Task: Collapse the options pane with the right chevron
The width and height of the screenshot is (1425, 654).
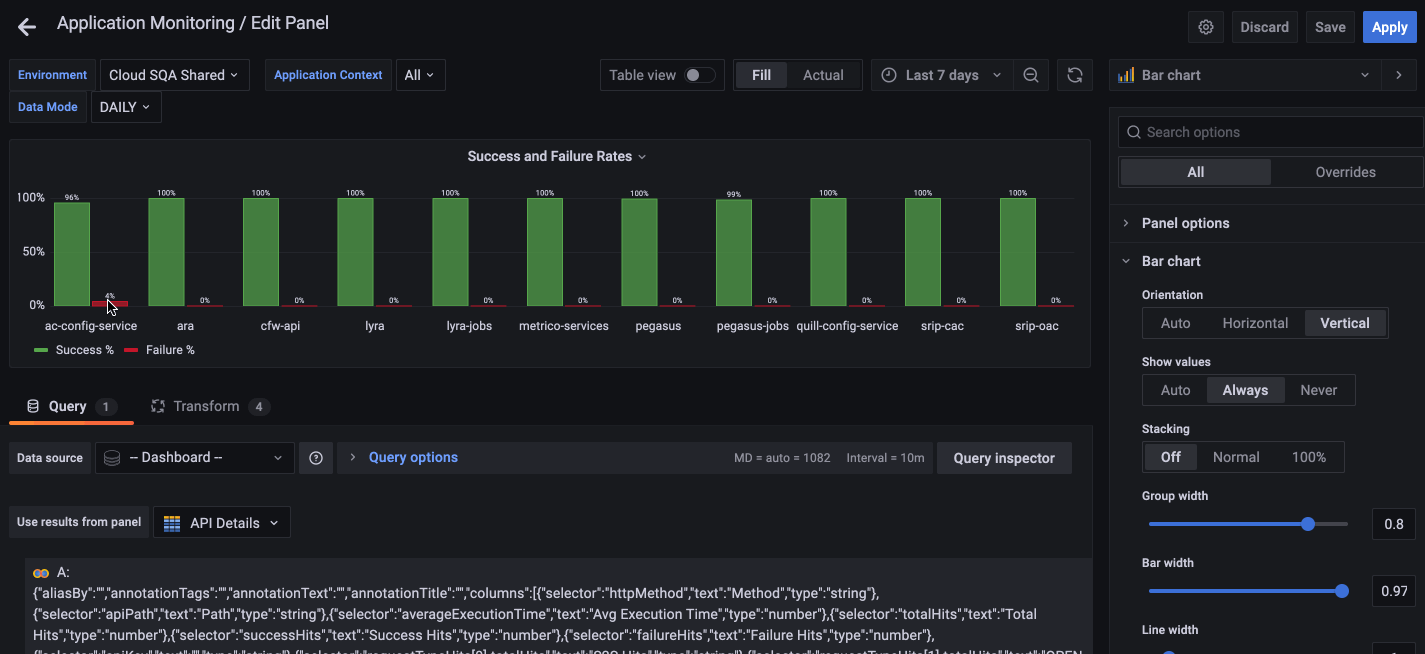Action: click(x=1400, y=74)
